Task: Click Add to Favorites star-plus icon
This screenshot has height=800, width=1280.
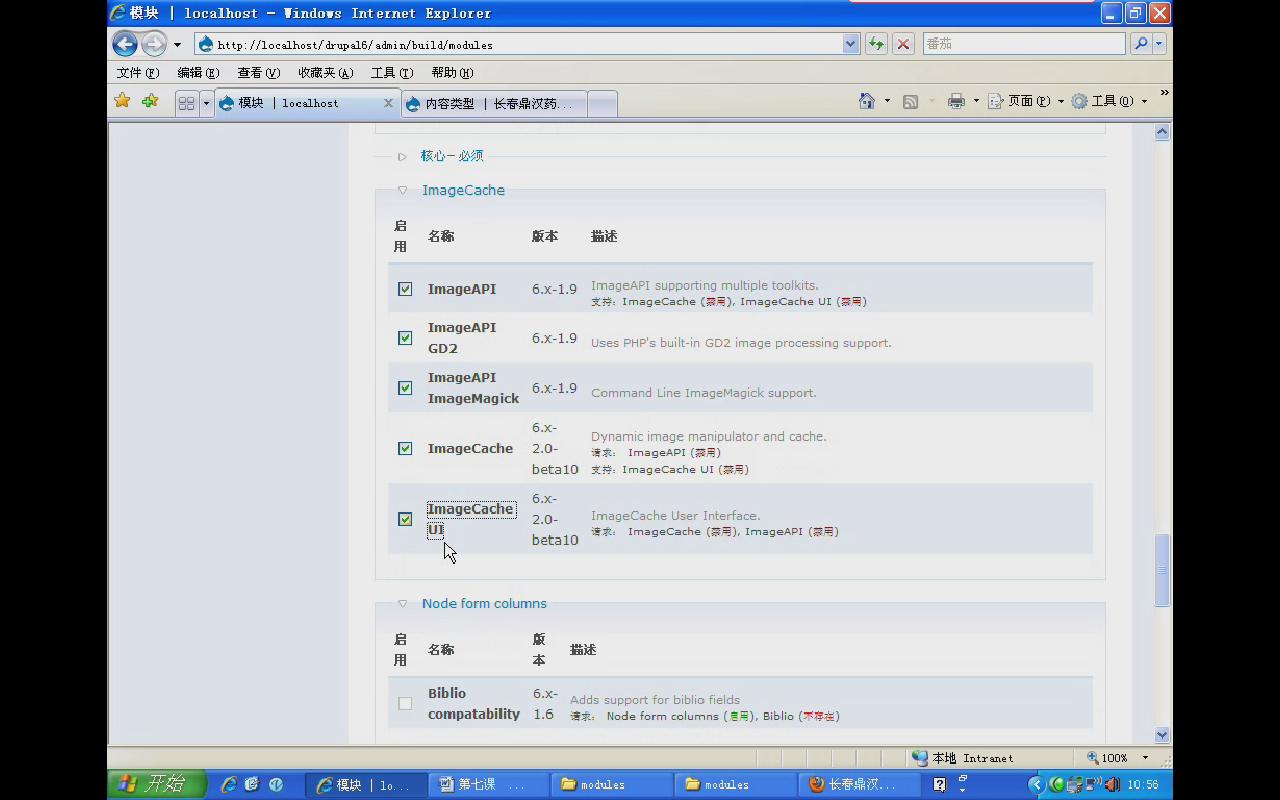Action: [x=150, y=101]
